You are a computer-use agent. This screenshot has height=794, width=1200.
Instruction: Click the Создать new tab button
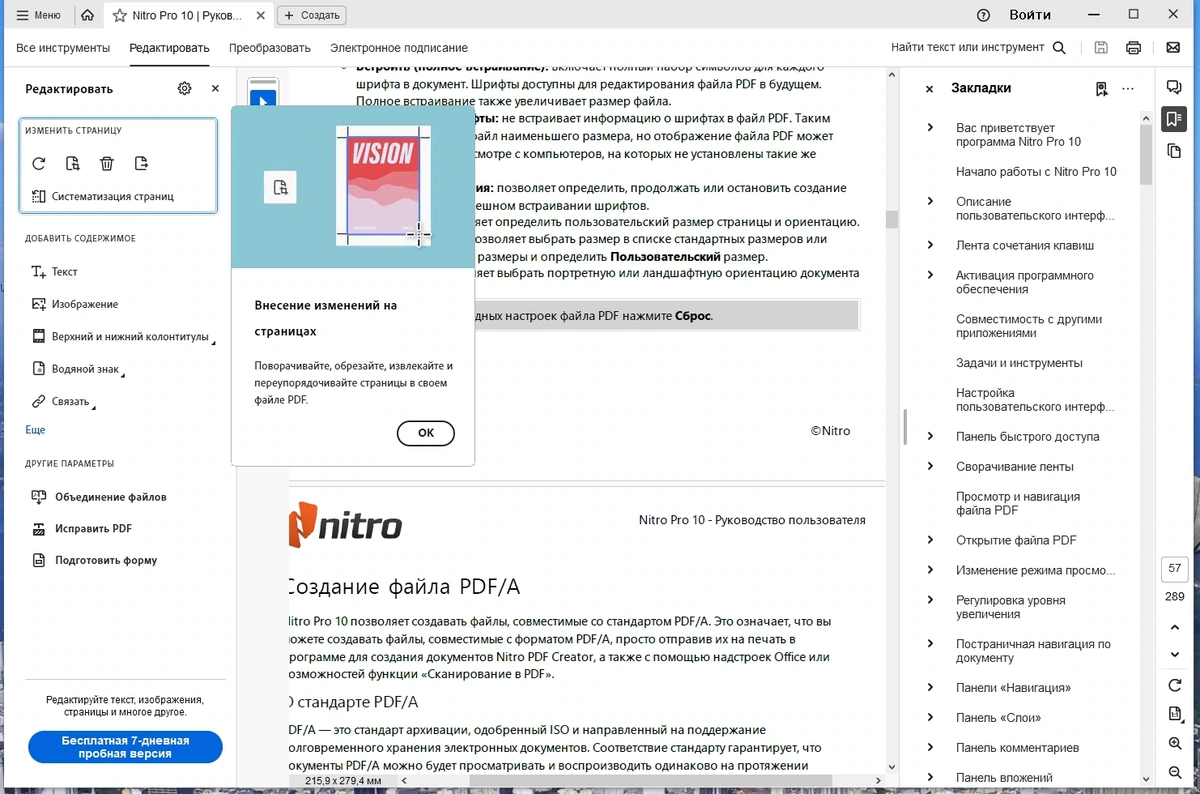point(311,15)
